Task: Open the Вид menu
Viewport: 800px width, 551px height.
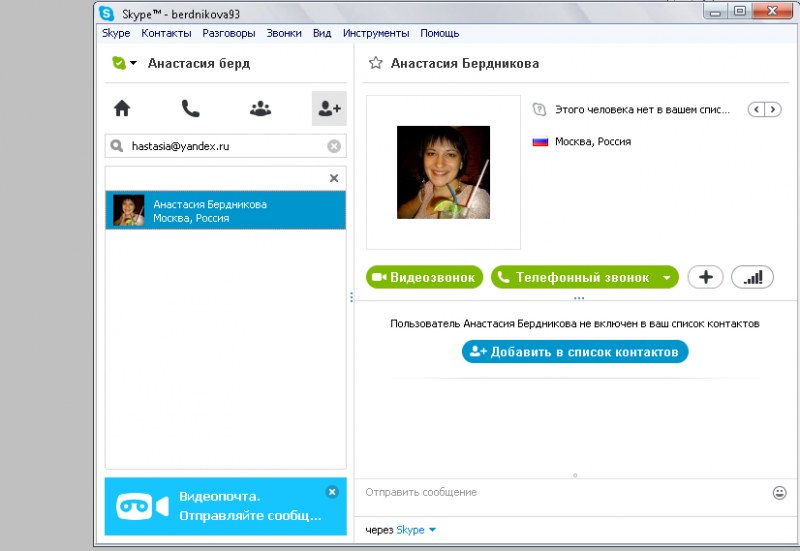Action: pyautogui.click(x=322, y=33)
